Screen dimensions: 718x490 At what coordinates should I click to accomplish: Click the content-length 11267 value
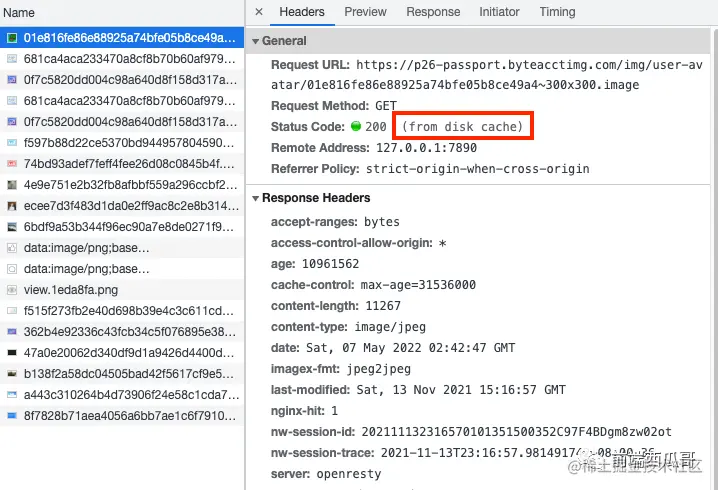point(383,306)
